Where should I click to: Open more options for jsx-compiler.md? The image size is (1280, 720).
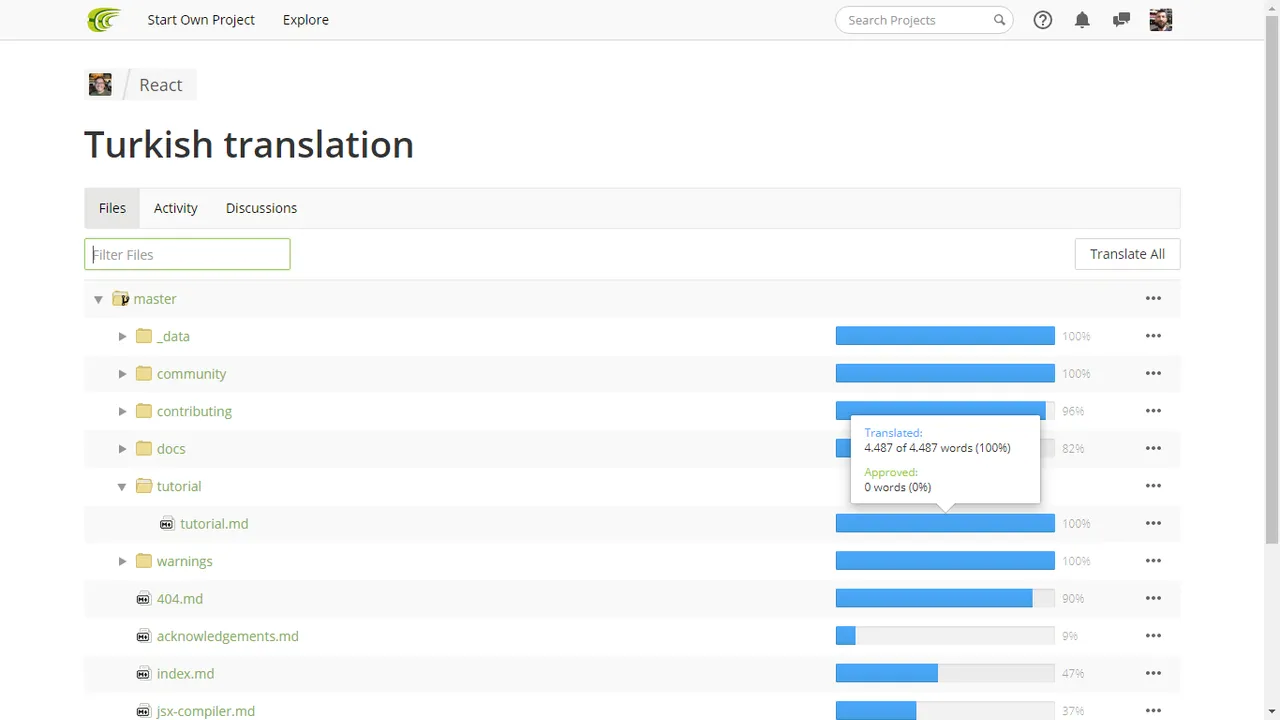pyautogui.click(x=1153, y=711)
